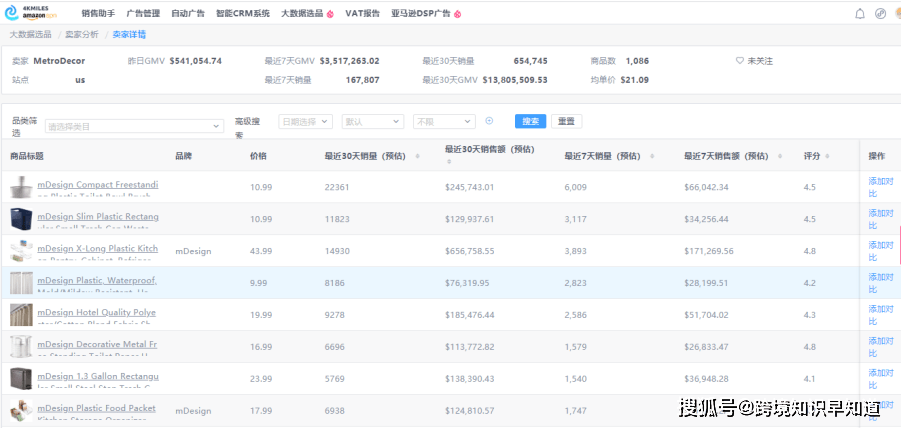The width and height of the screenshot is (901, 428).
Task: Click the $171,269.56 7-day sales cell
Action: [x=709, y=251]
